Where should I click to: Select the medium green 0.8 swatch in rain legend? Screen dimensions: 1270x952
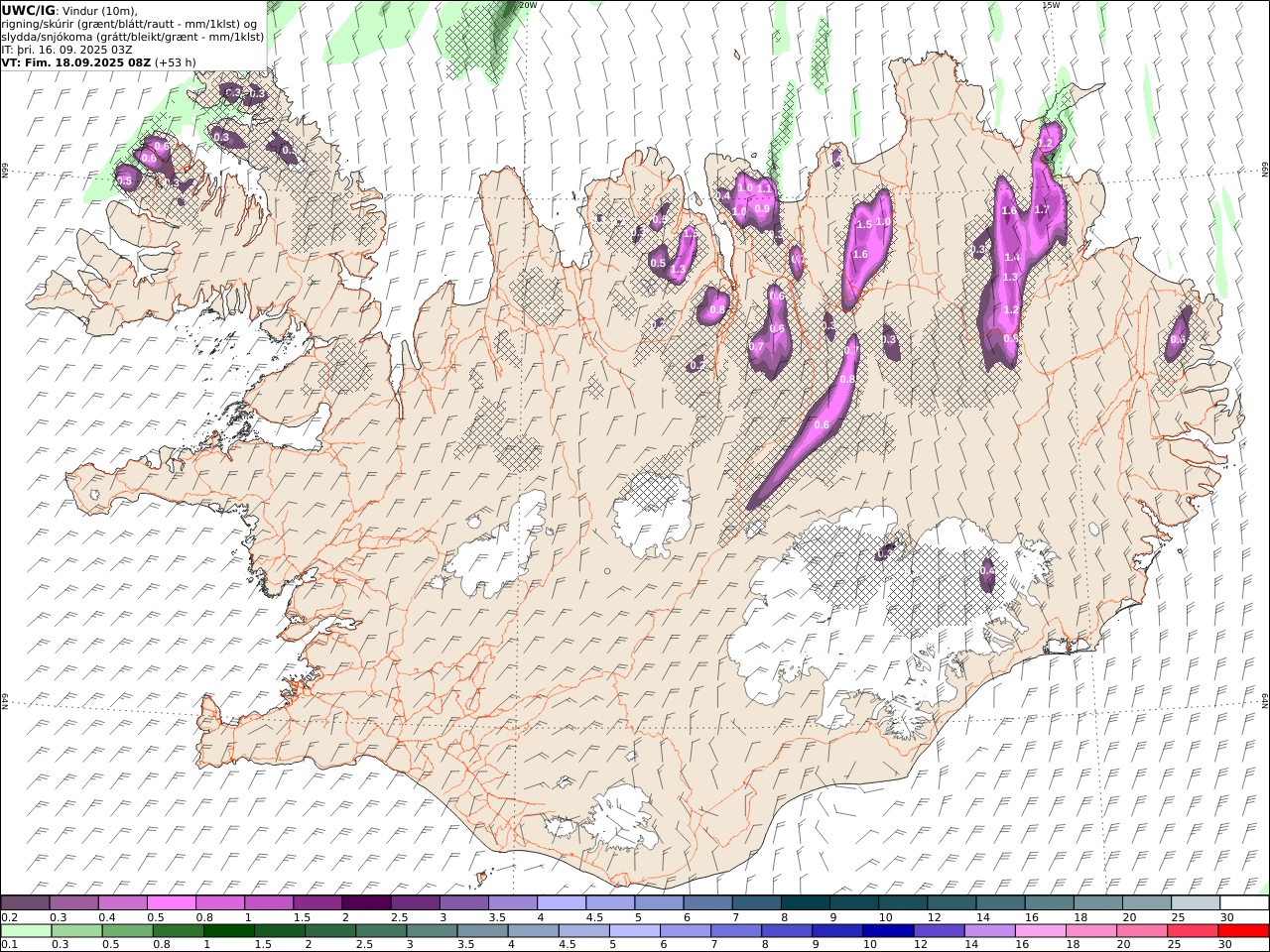coord(179,931)
